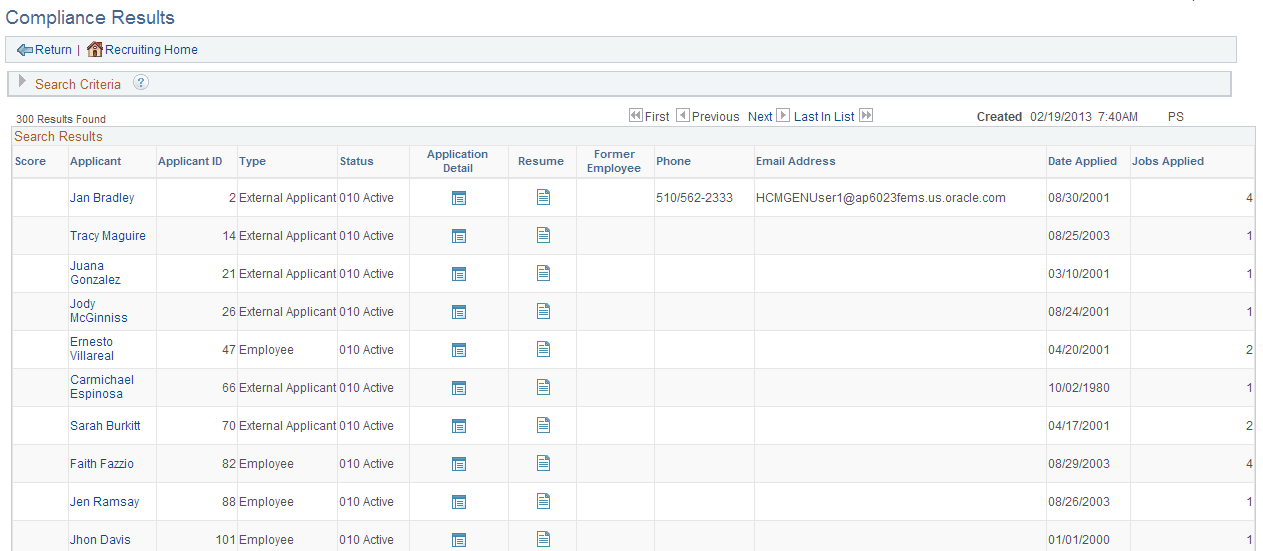Viewport: 1263px width, 551px height.
Task: Open applicant Carmichael Espinosa
Action: coord(102,387)
